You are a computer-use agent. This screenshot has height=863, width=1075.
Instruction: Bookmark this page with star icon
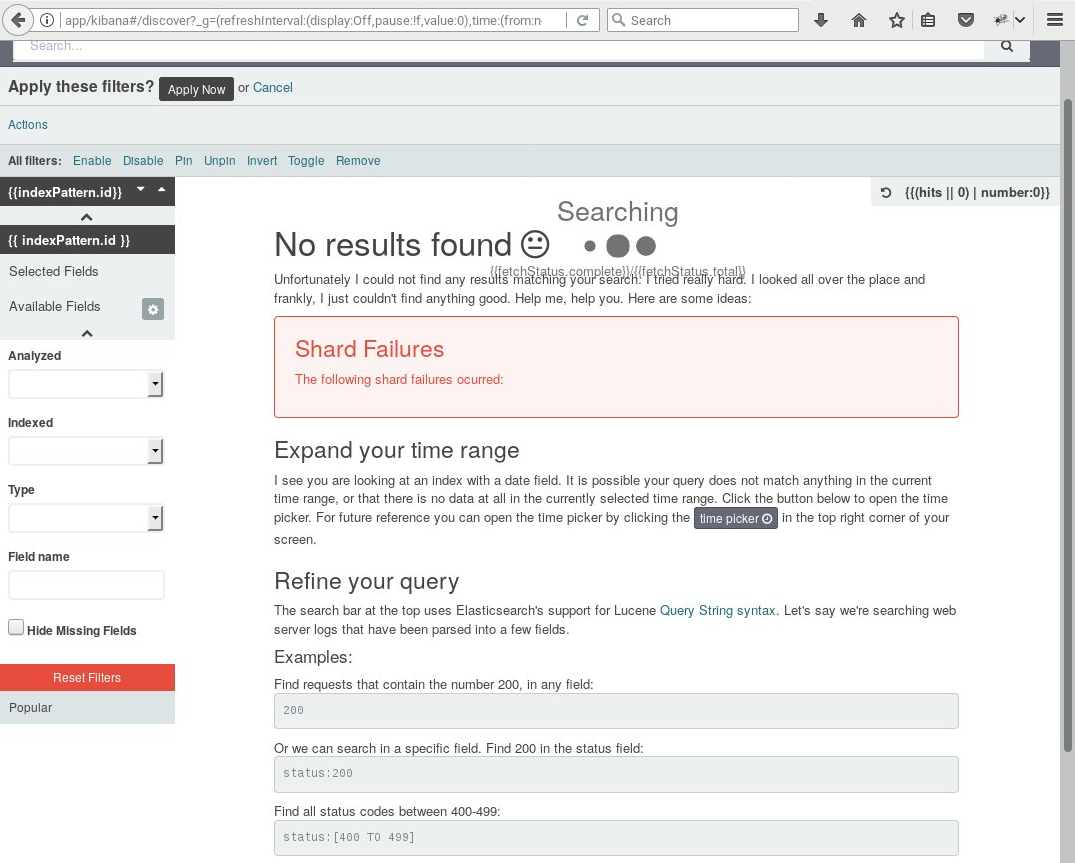pos(896,20)
